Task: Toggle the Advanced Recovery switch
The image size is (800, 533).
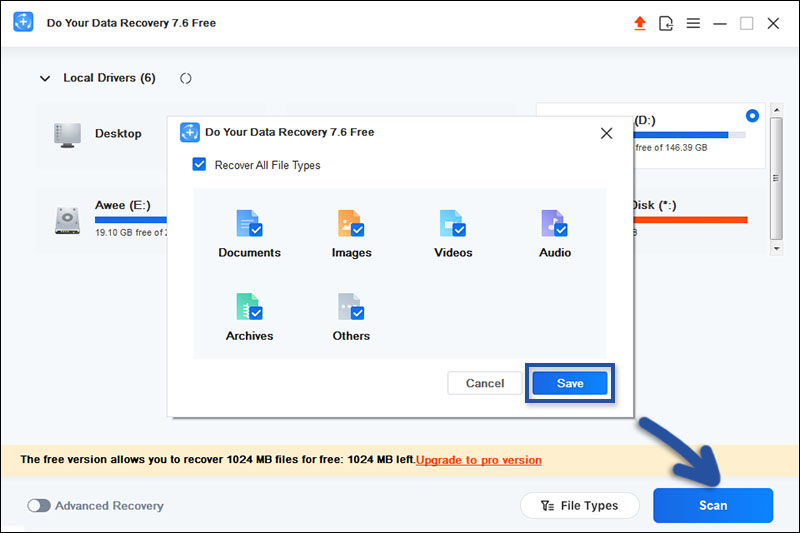Action: tap(39, 506)
